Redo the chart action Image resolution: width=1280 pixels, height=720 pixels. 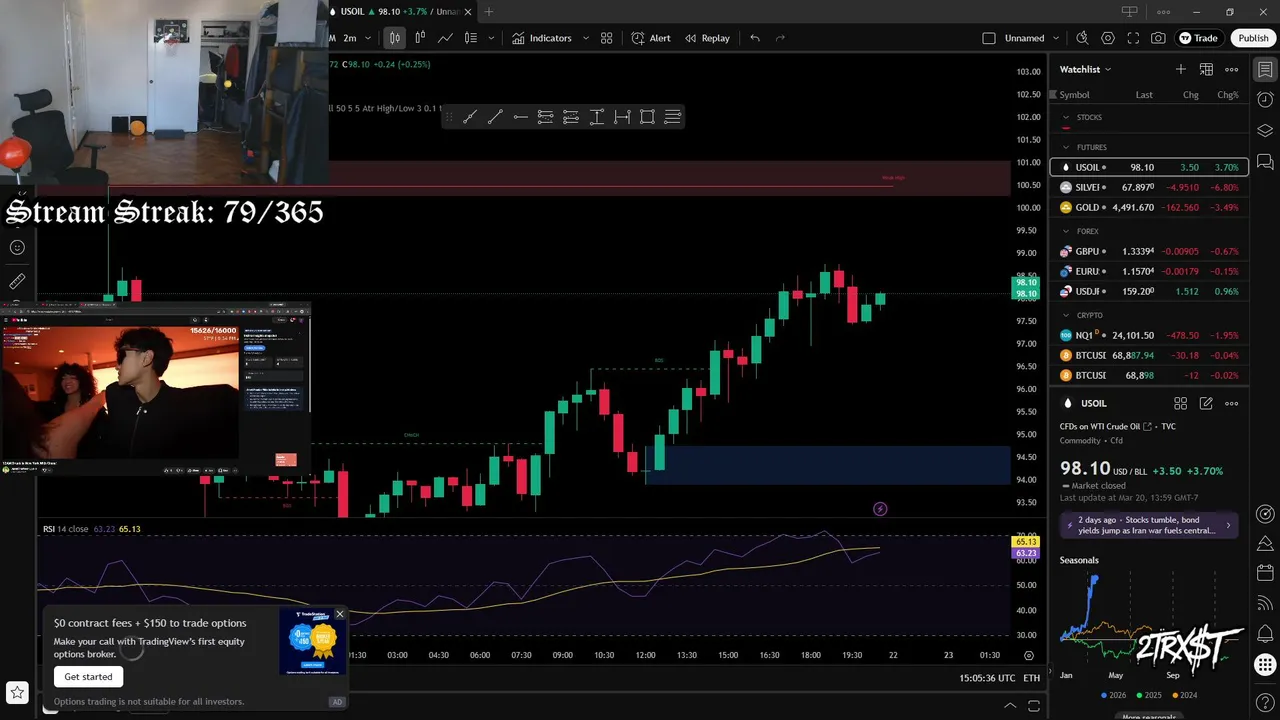pos(780,38)
